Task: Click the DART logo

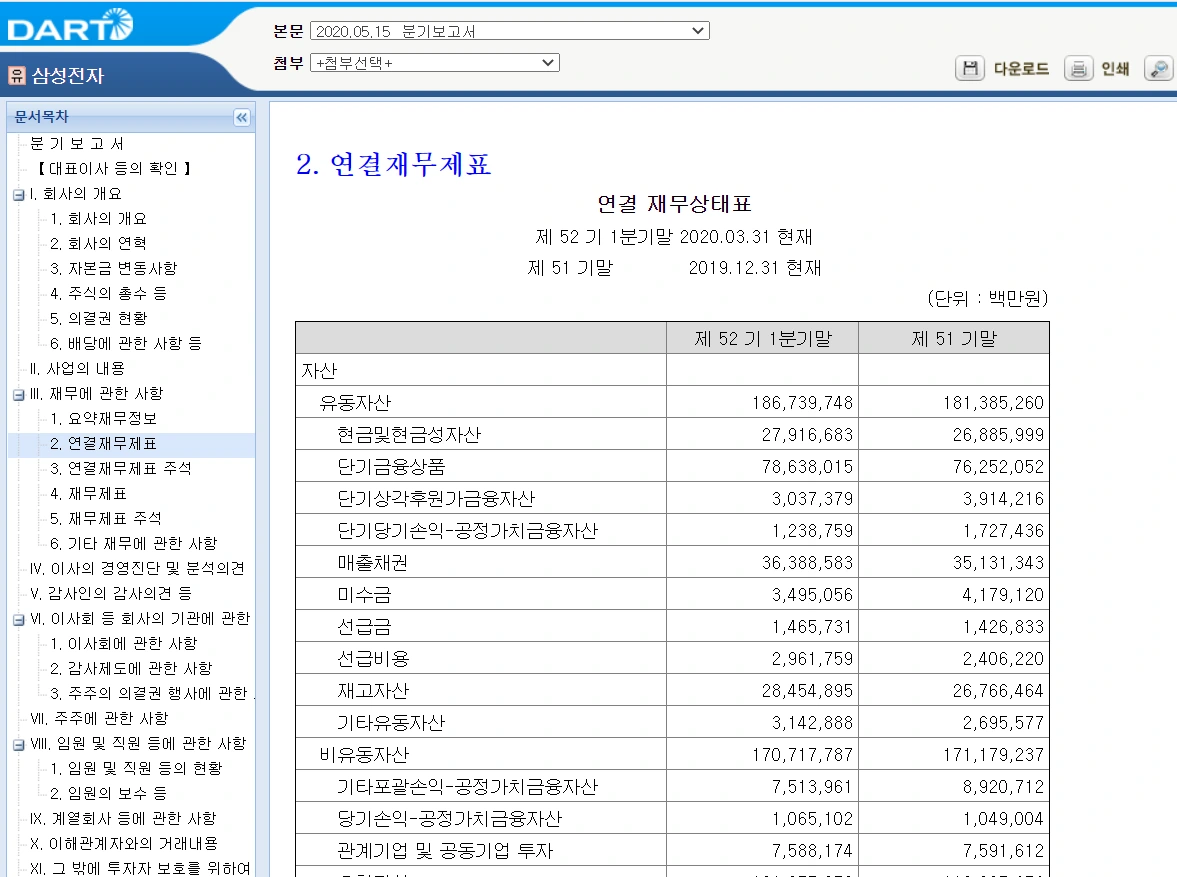Action: coord(70,26)
